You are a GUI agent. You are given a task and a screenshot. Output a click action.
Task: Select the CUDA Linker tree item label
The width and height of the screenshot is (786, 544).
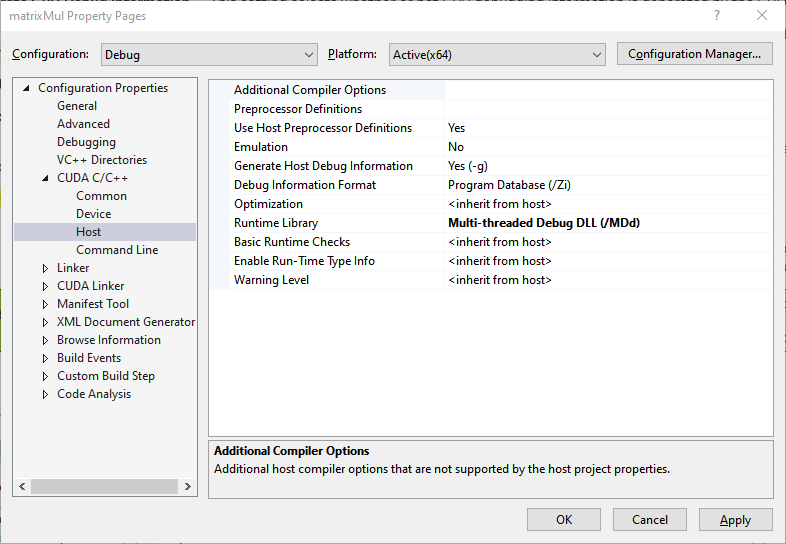pos(91,286)
